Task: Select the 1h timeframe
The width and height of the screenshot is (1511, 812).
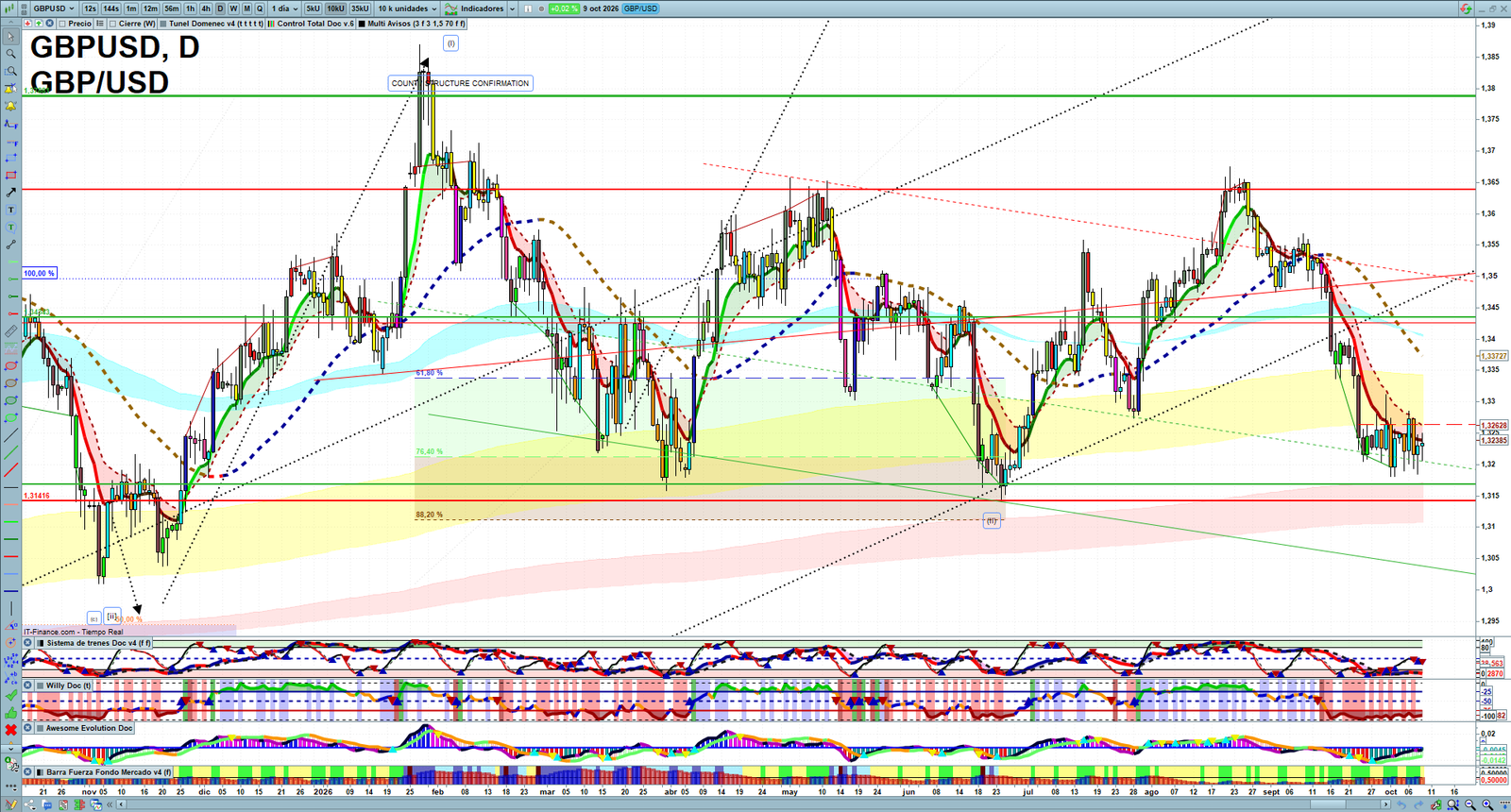Action: [191, 8]
